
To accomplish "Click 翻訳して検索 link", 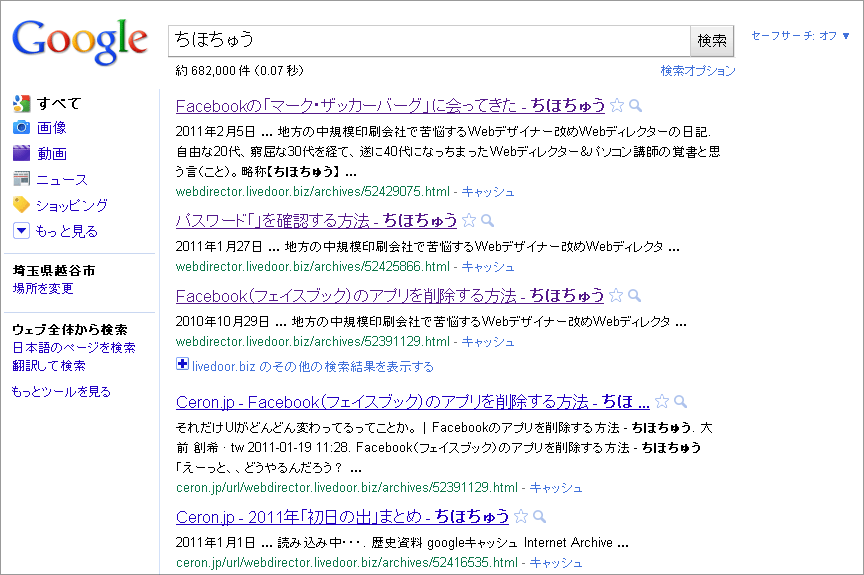I will coord(49,366).
